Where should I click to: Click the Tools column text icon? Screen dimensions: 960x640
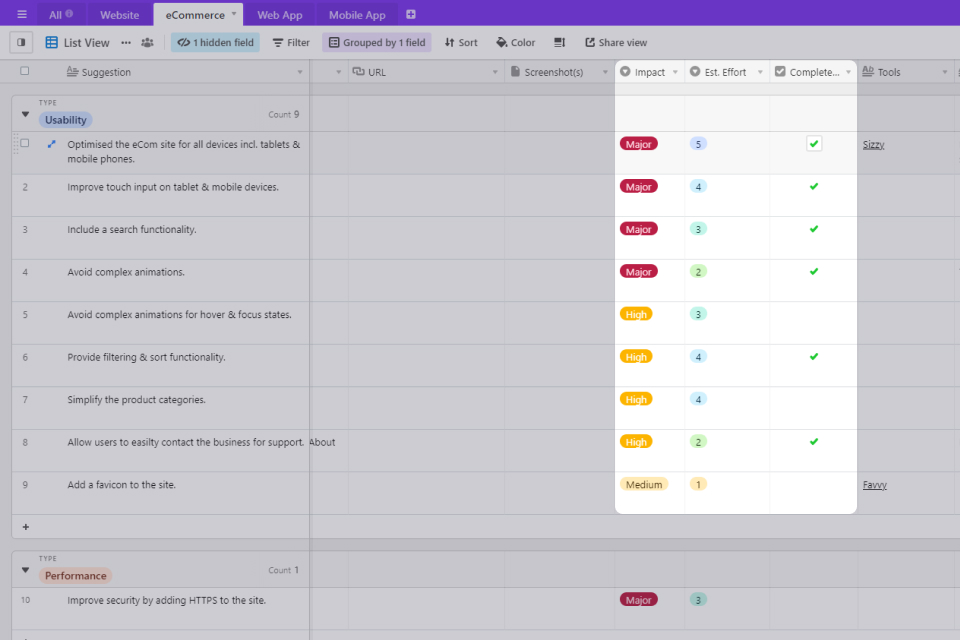coord(868,71)
